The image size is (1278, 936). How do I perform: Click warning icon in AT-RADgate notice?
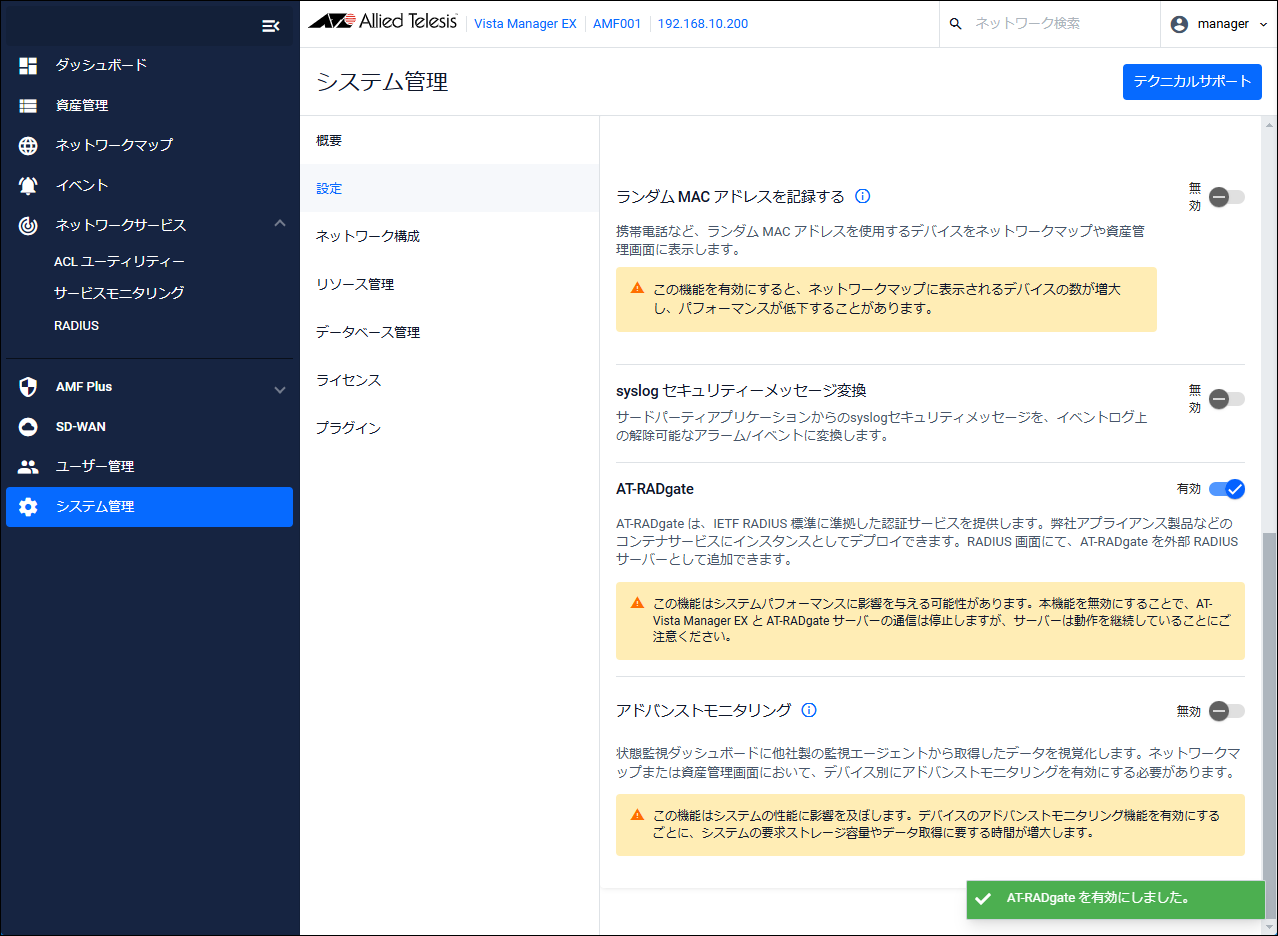pyautogui.click(x=637, y=603)
